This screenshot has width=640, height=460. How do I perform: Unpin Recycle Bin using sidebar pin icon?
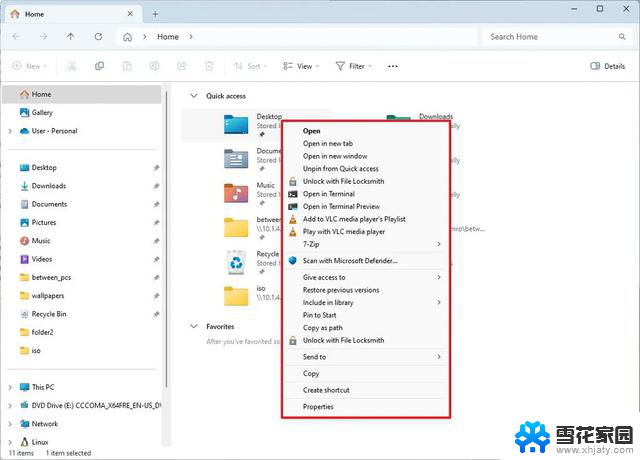[156, 314]
